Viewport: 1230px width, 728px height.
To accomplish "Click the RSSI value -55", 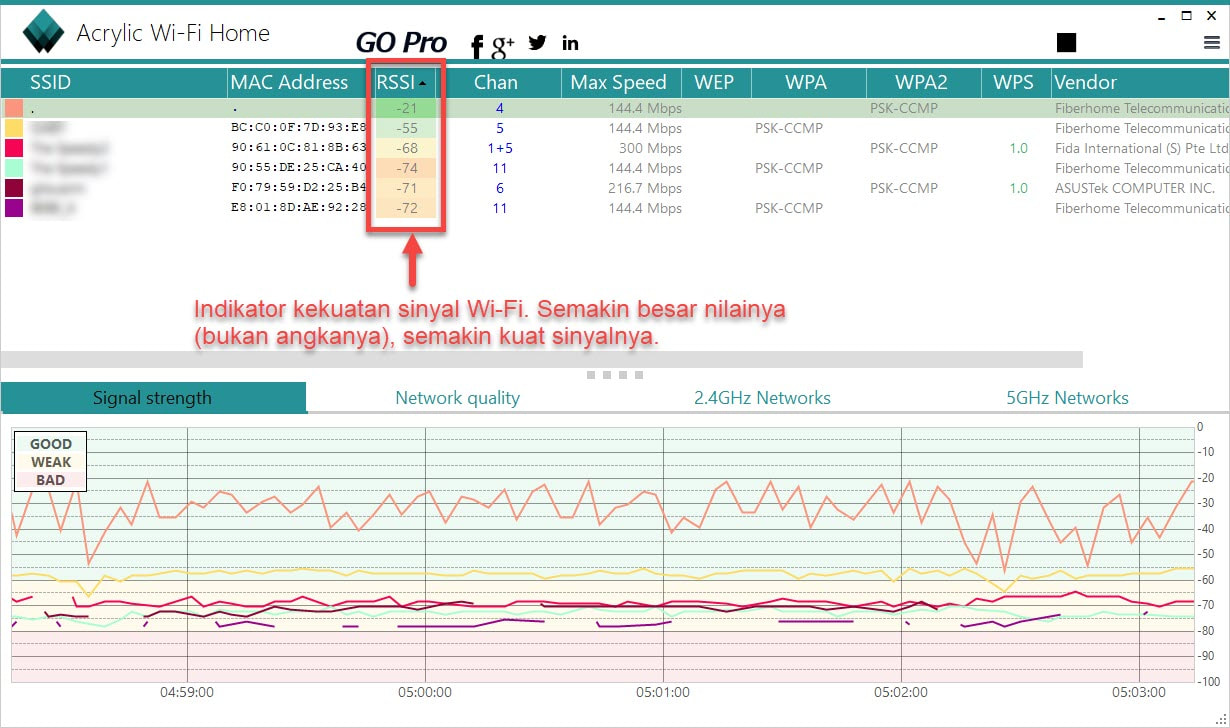I will coord(406,128).
